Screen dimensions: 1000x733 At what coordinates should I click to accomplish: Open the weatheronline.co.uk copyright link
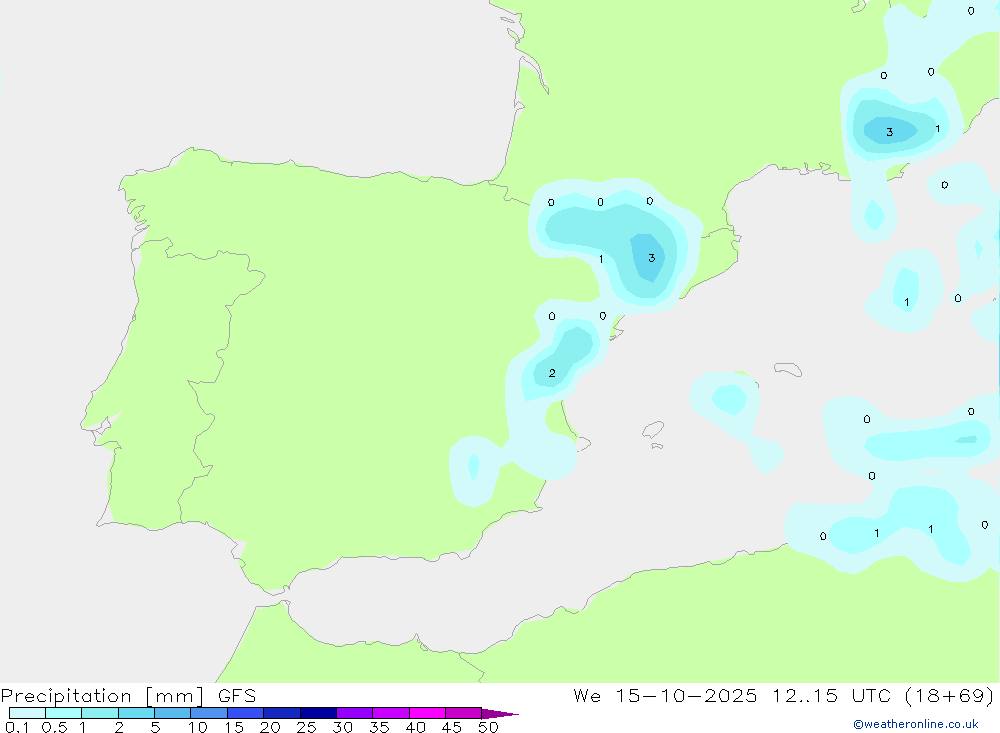tap(915, 724)
